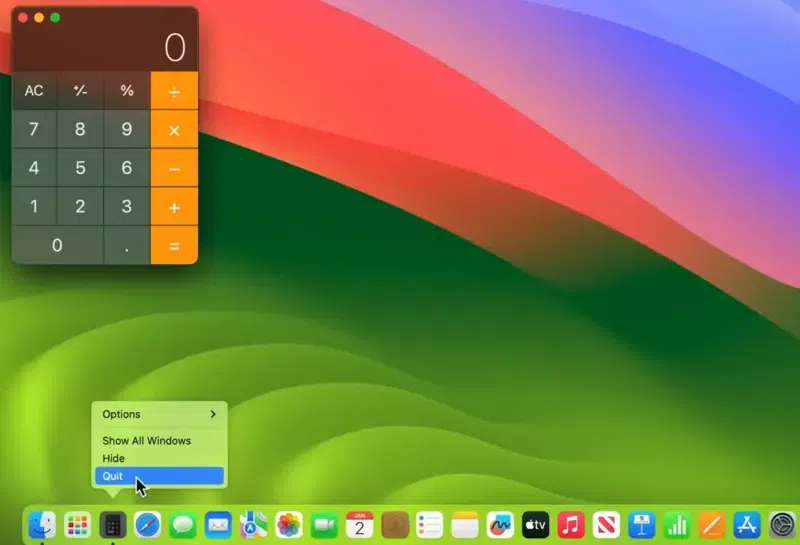800x545 pixels.
Task: Minimize Calculator with the yellow button
Action: click(x=39, y=18)
